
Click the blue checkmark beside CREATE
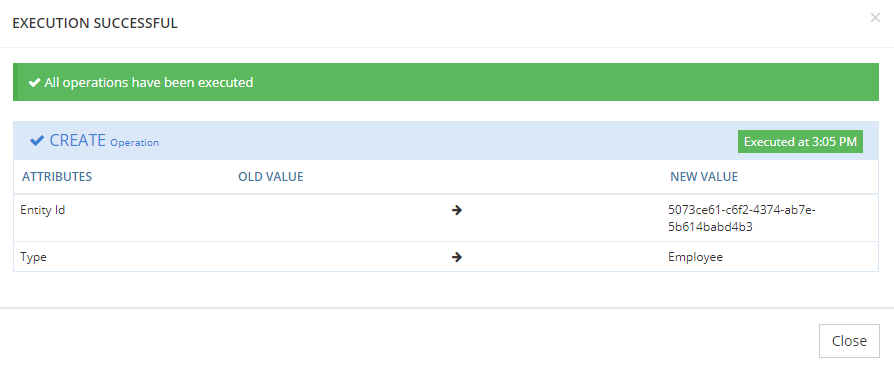[x=37, y=140]
